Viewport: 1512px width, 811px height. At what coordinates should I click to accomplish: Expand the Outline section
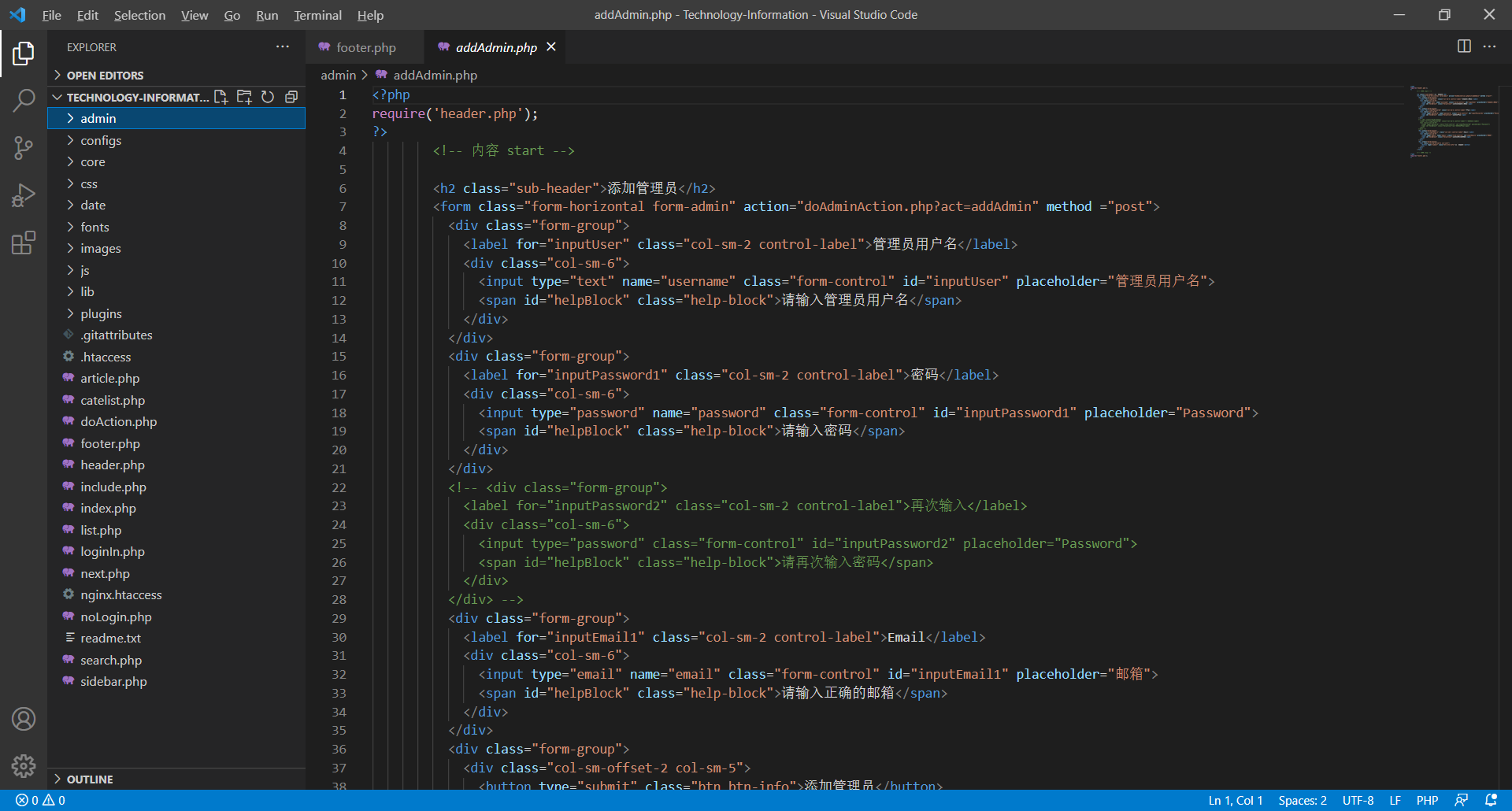[x=176, y=779]
